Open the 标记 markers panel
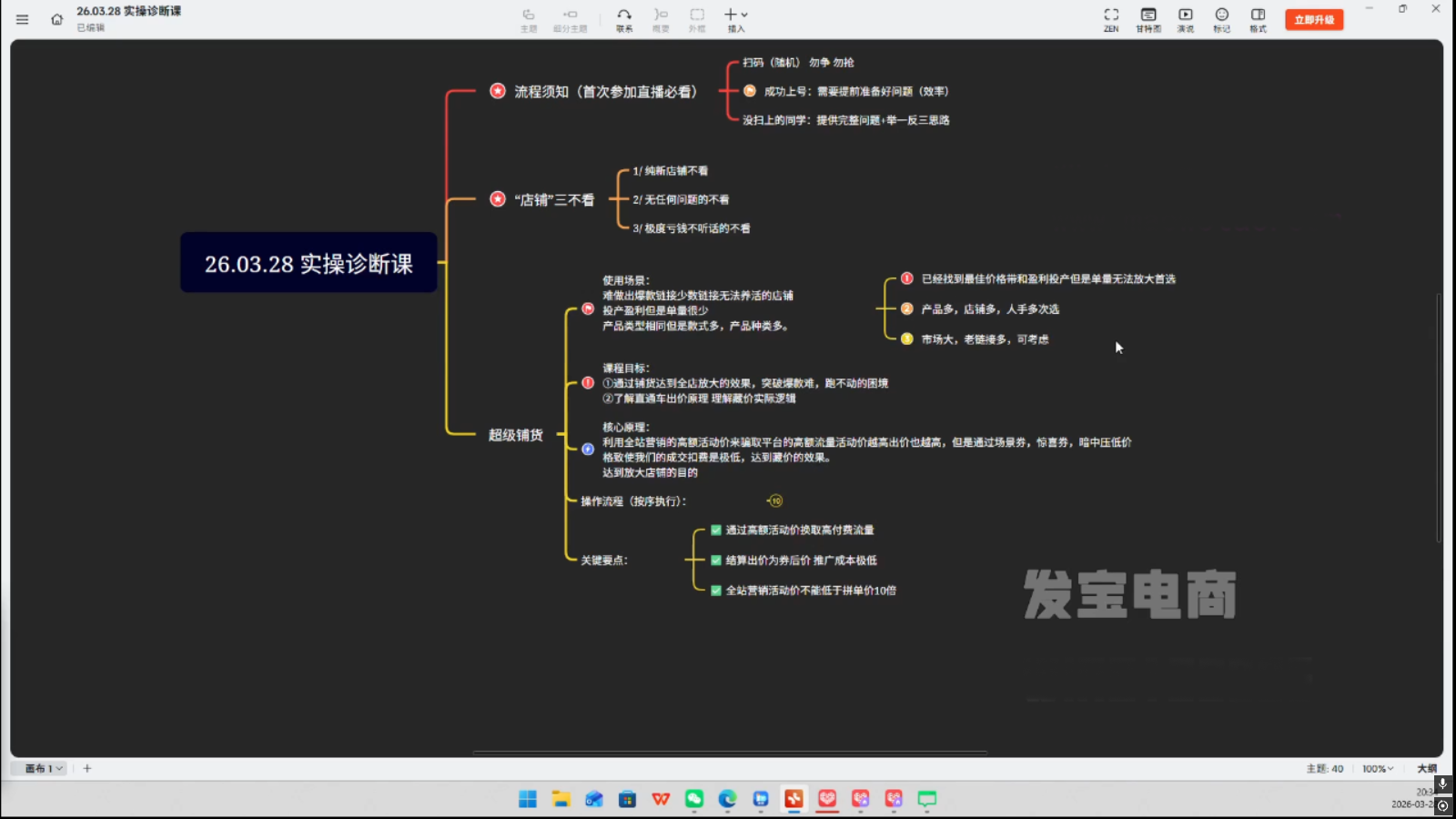 1222,19
